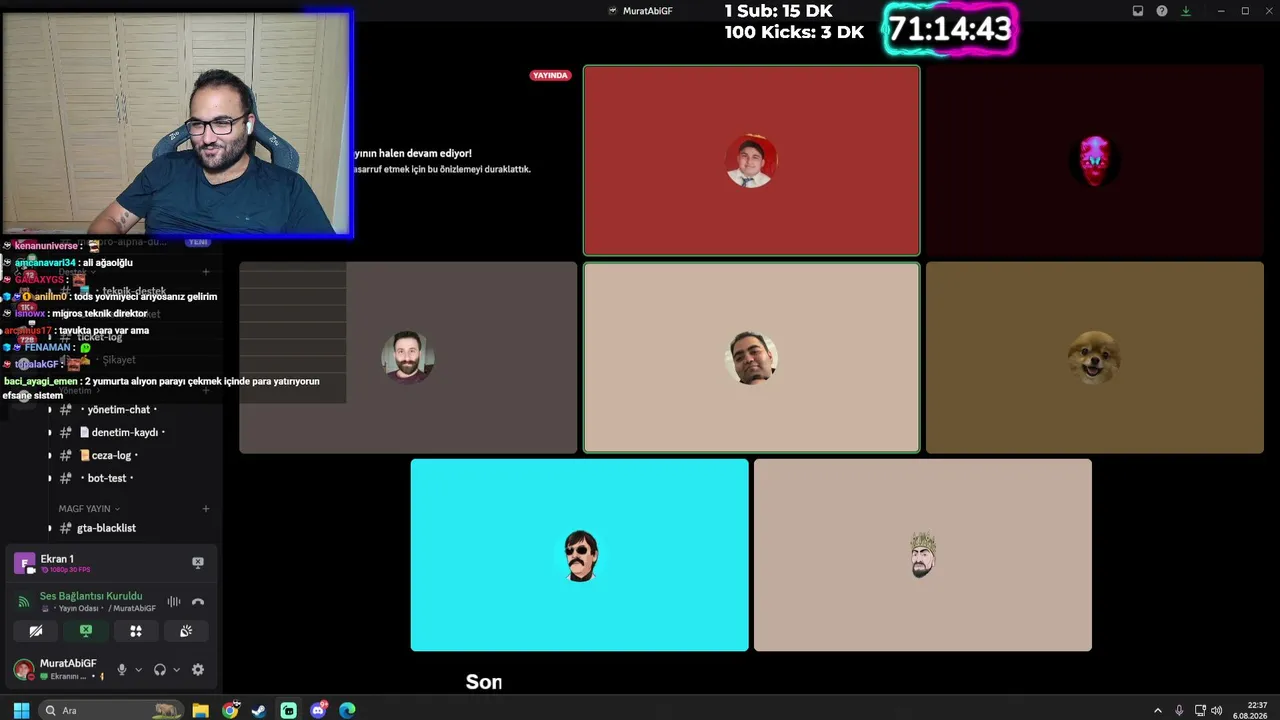Add channel to Yönetim category
This screenshot has height=720, width=1280.
(x=206, y=391)
